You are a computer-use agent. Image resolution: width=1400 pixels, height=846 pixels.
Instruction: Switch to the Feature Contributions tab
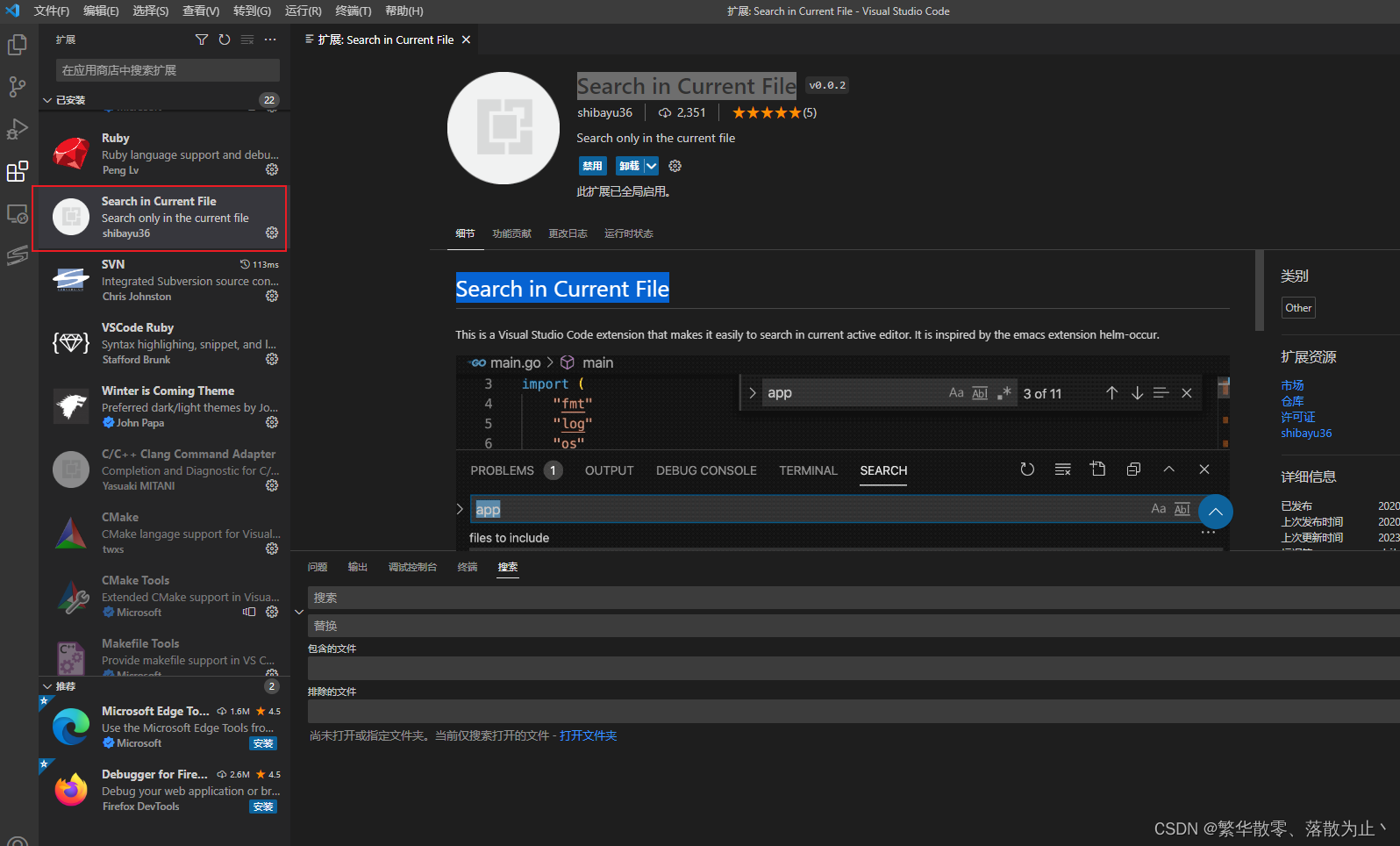(x=512, y=233)
